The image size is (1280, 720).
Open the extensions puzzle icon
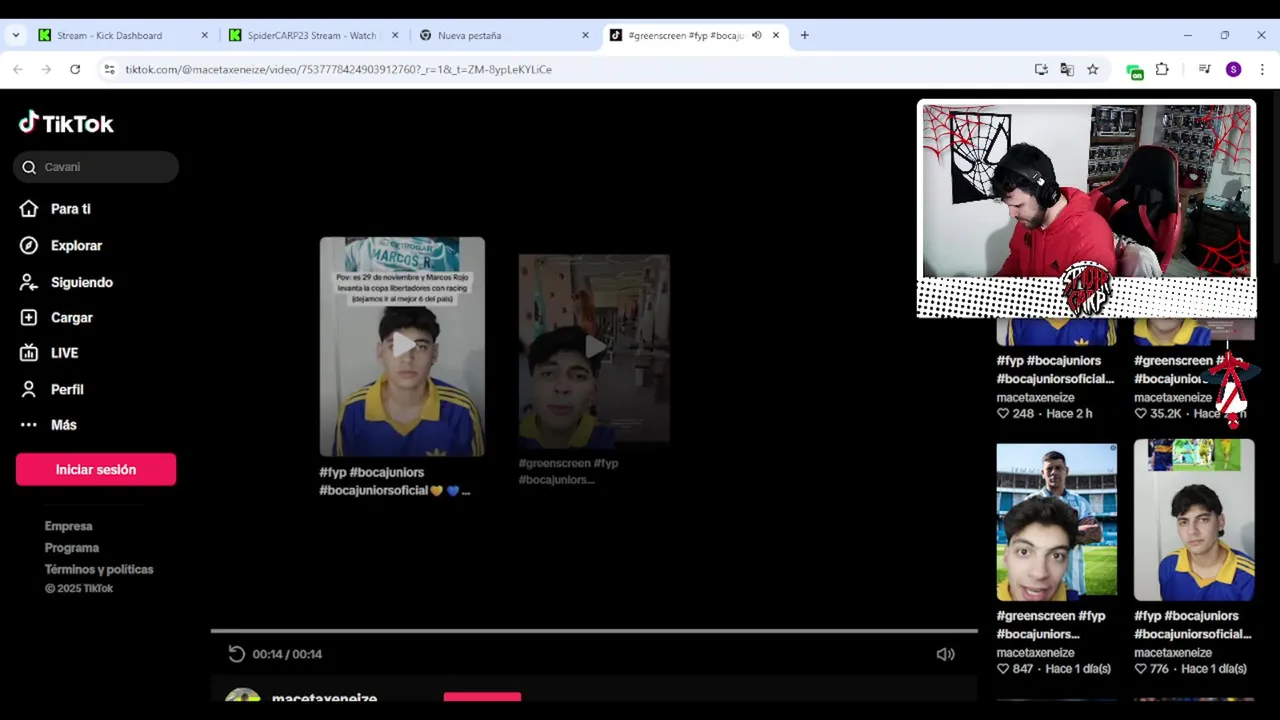point(1162,69)
